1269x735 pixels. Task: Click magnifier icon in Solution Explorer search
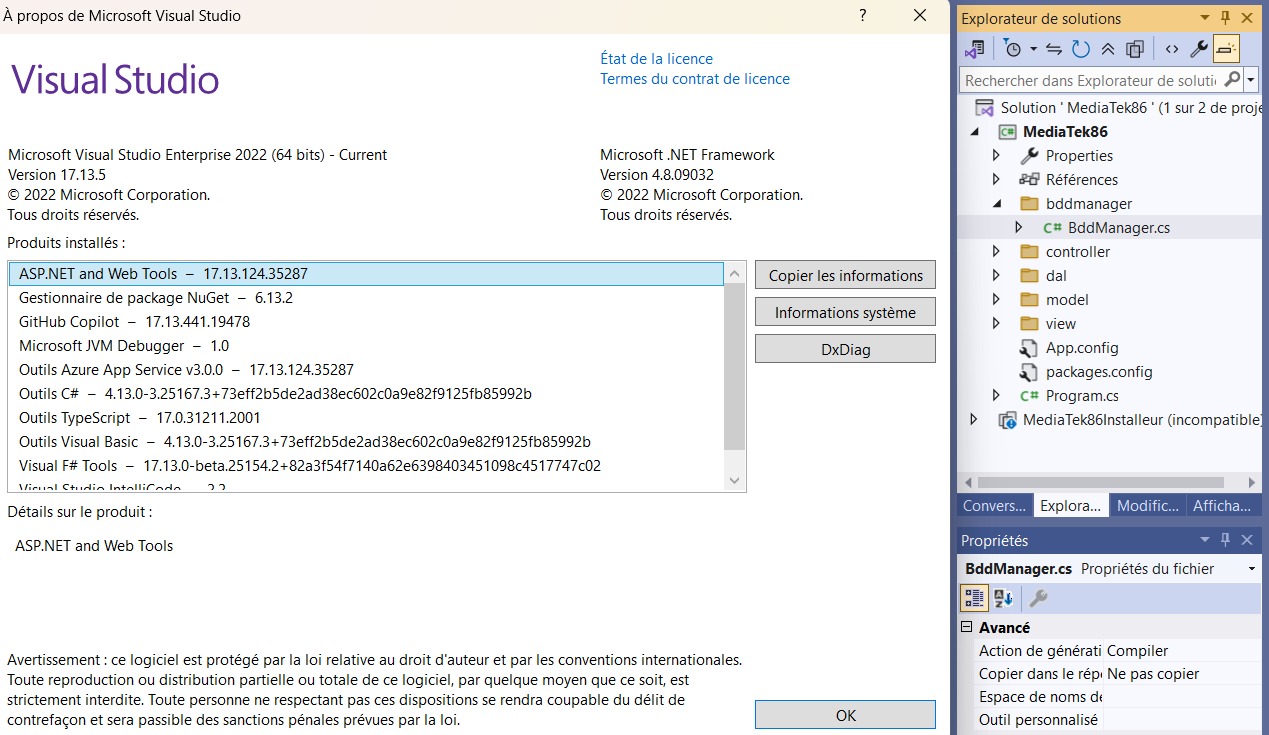(x=1232, y=79)
